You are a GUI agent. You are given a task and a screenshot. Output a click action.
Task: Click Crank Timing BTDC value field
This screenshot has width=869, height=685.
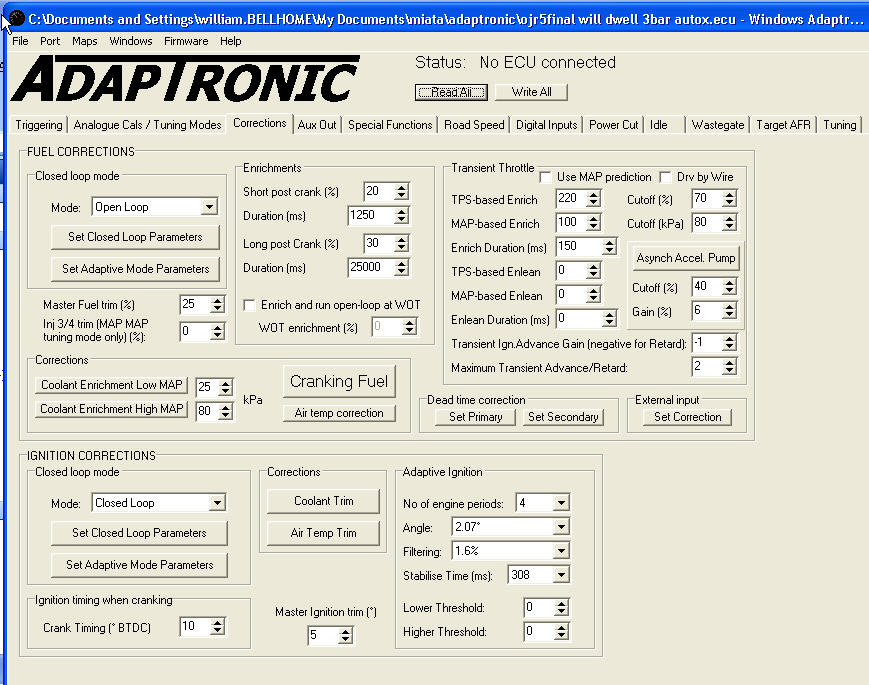(x=195, y=627)
